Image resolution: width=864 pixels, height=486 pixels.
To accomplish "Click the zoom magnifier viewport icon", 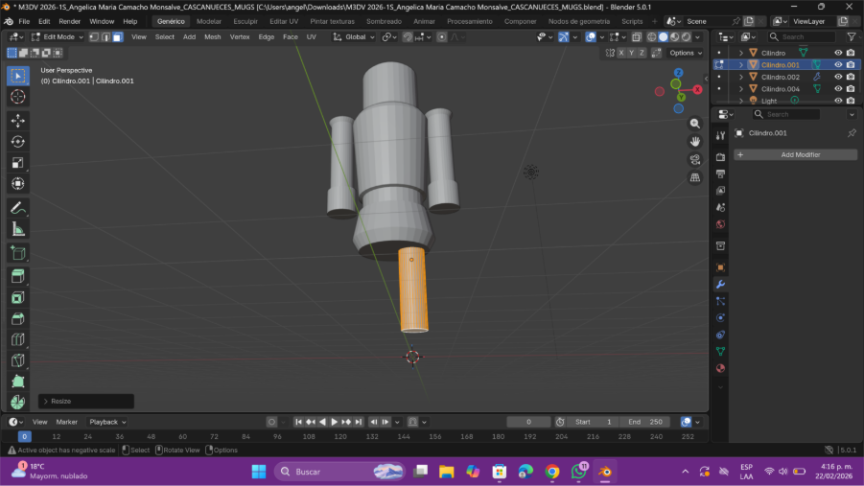I will (695, 124).
